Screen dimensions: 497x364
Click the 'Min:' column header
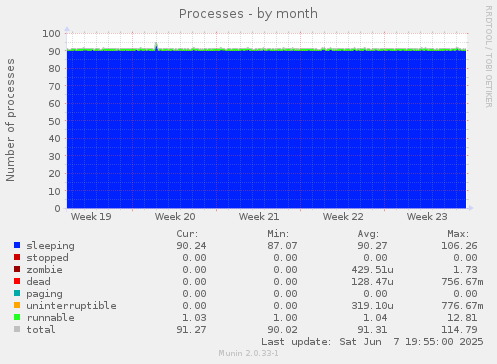278,234
